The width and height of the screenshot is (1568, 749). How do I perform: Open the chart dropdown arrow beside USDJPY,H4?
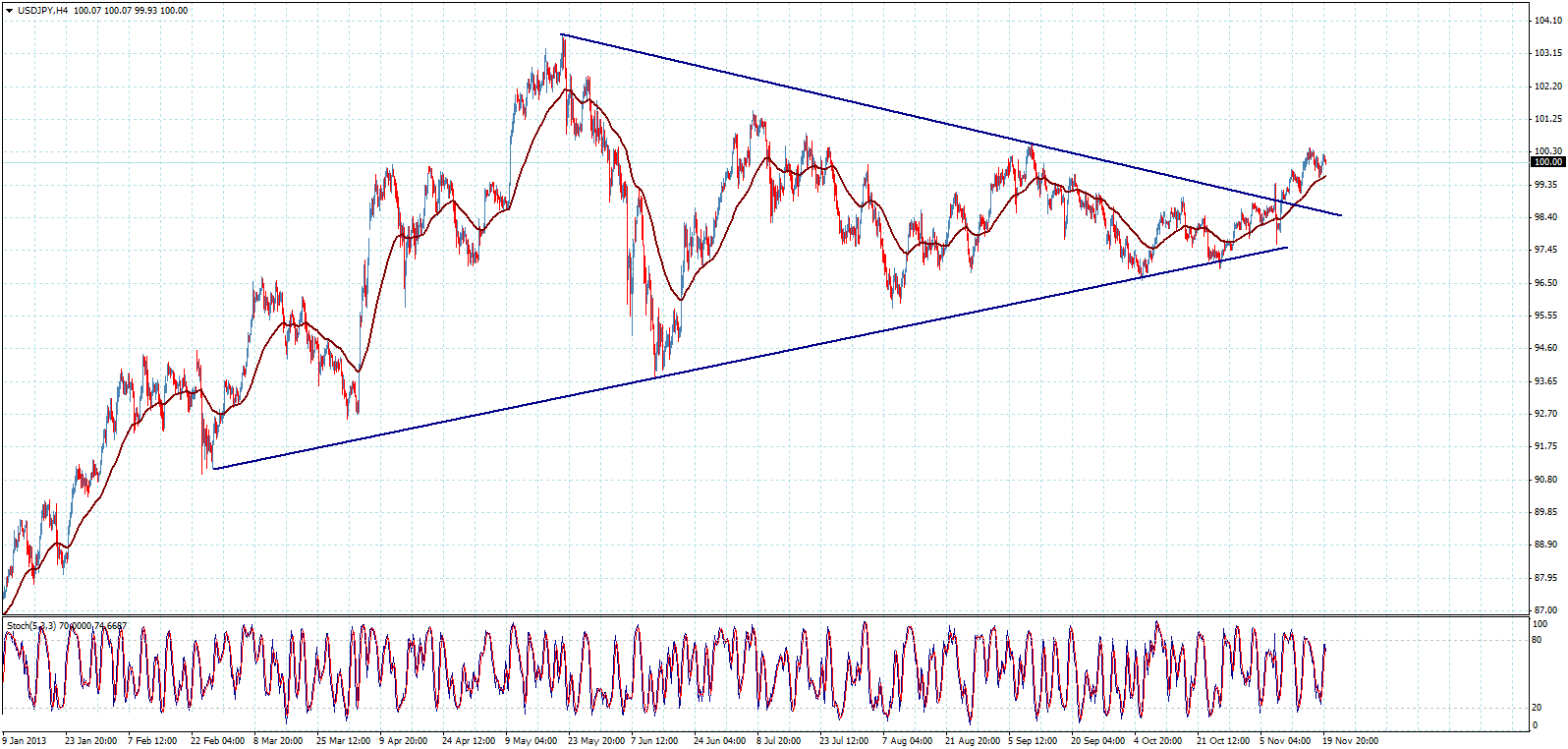8,10
